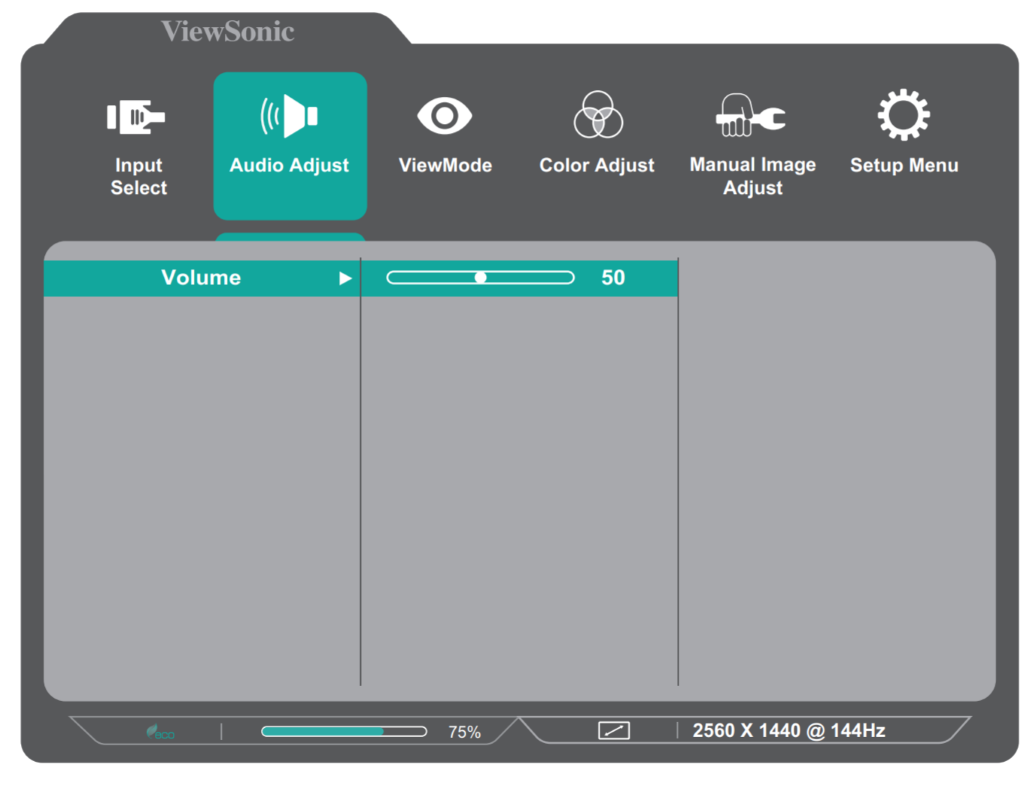Switch to the ViewMode tab
Screen dimensions: 1024x792
pos(445,135)
